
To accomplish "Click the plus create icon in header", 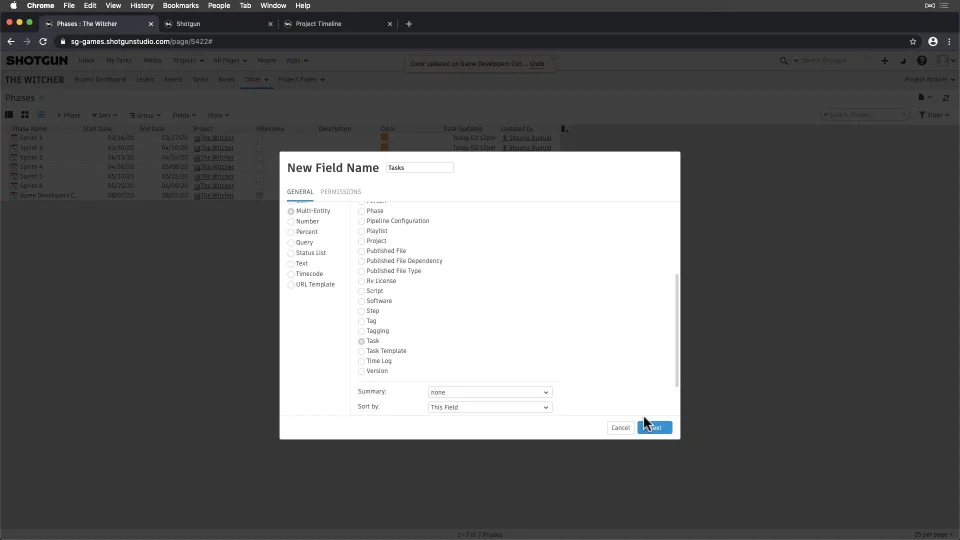I will point(884,61).
